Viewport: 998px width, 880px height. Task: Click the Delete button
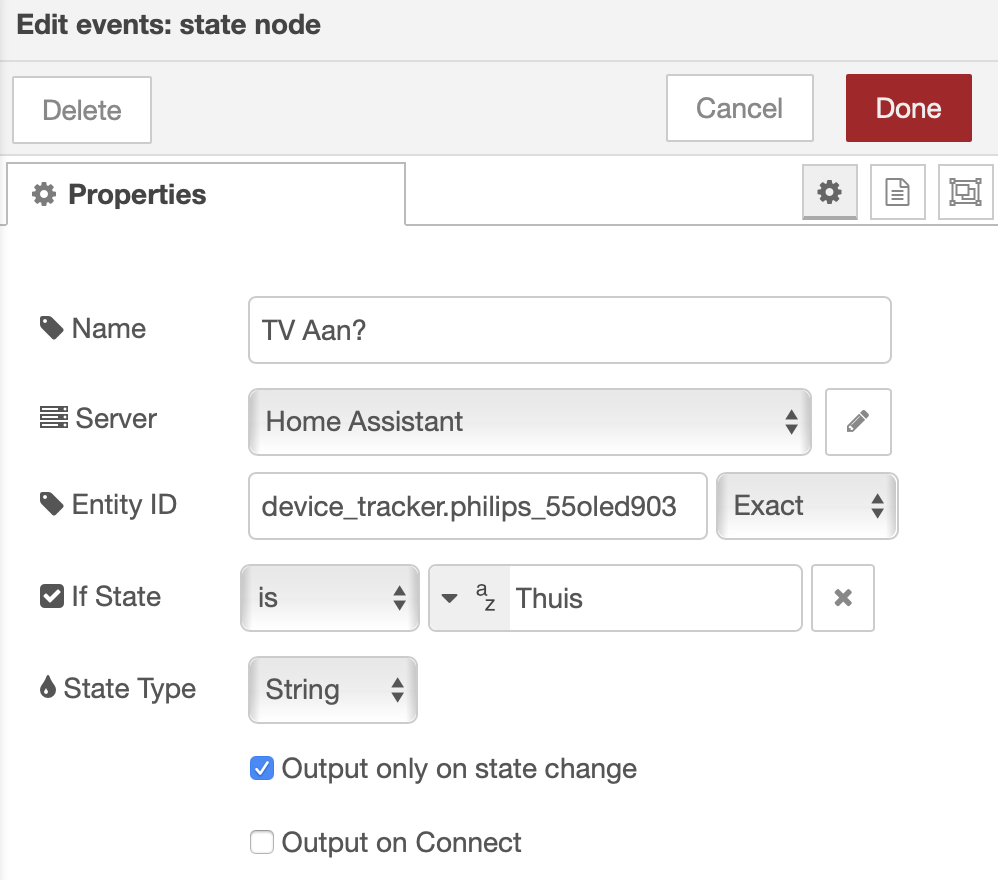pos(82,110)
